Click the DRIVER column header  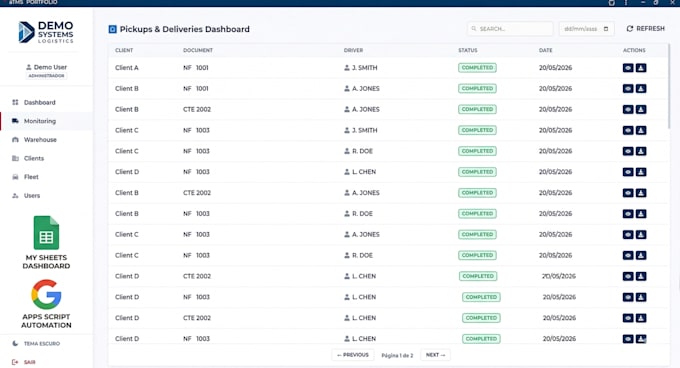click(x=353, y=50)
